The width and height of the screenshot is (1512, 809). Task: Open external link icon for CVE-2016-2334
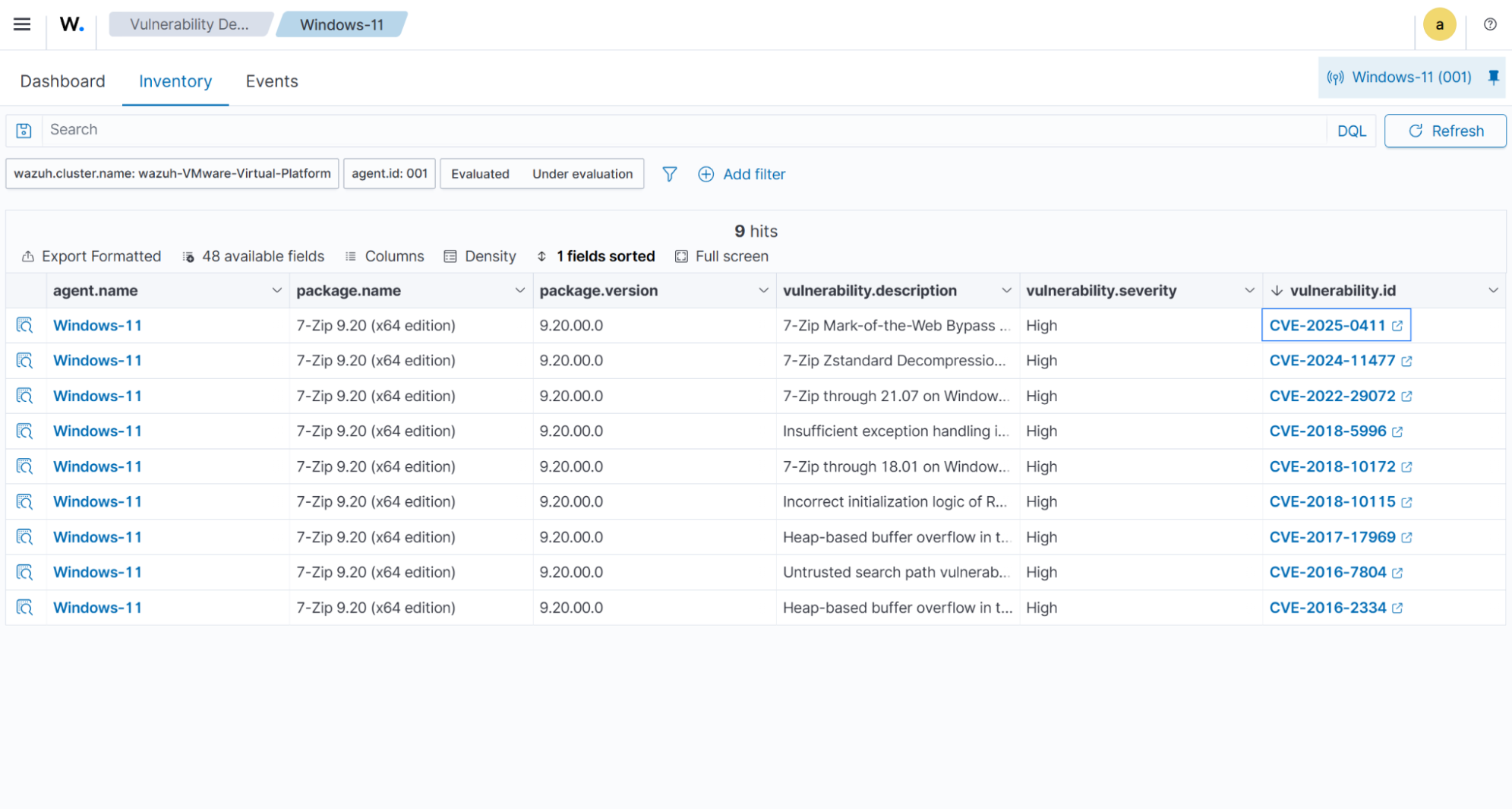[x=1397, y=608]
